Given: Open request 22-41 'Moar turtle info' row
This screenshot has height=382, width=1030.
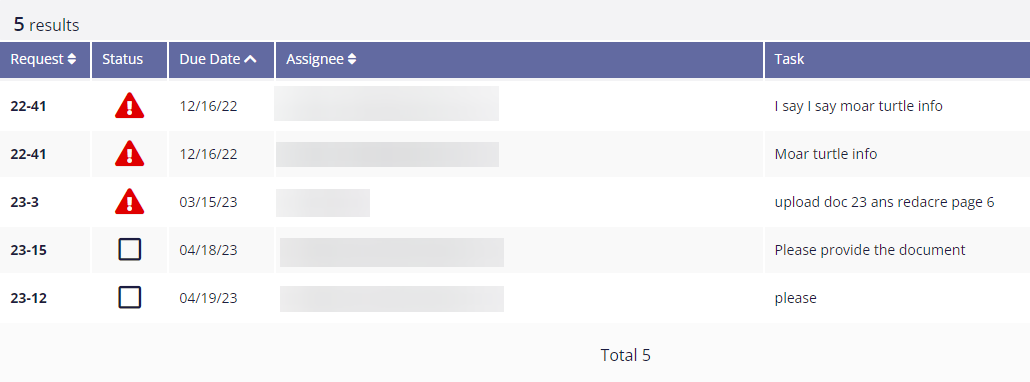Looking at the screenshot, I should 28,154.
